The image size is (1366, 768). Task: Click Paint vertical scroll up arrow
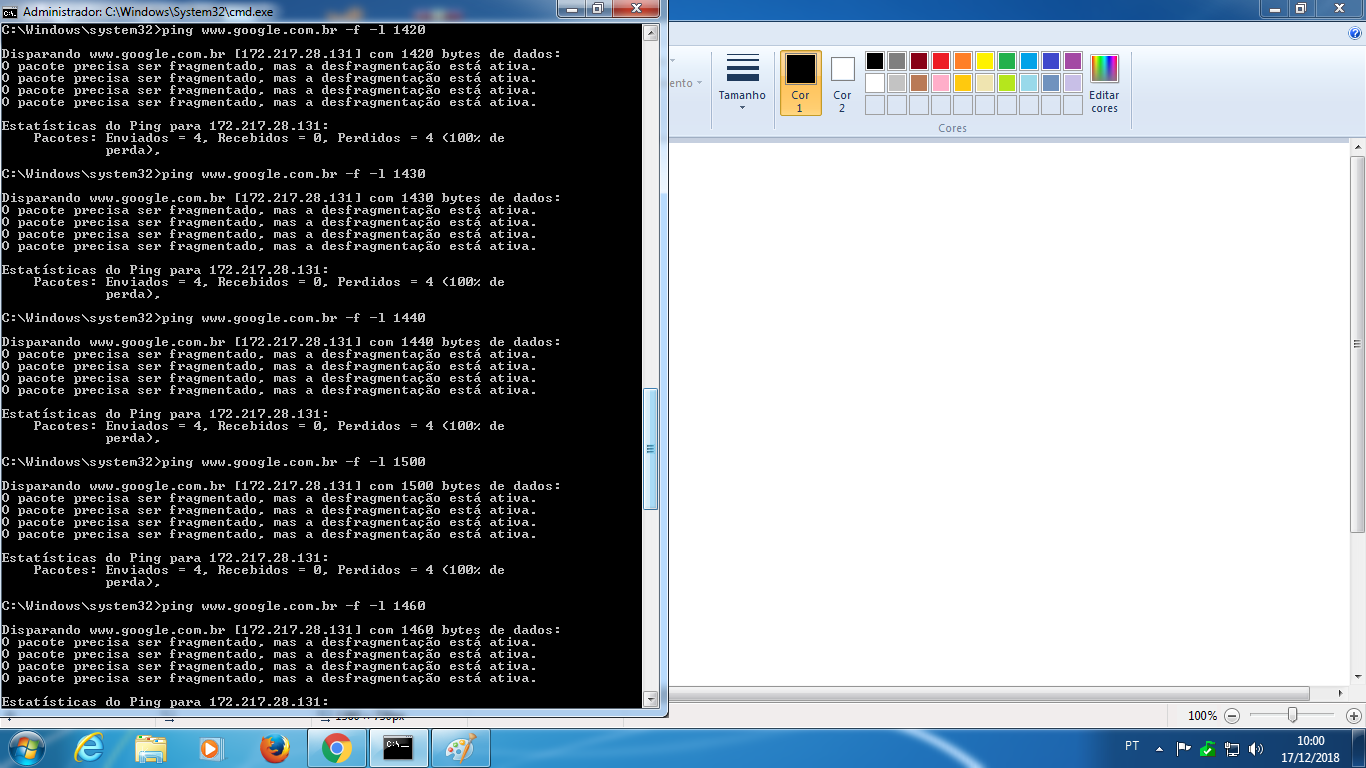tap(1358, 149)
